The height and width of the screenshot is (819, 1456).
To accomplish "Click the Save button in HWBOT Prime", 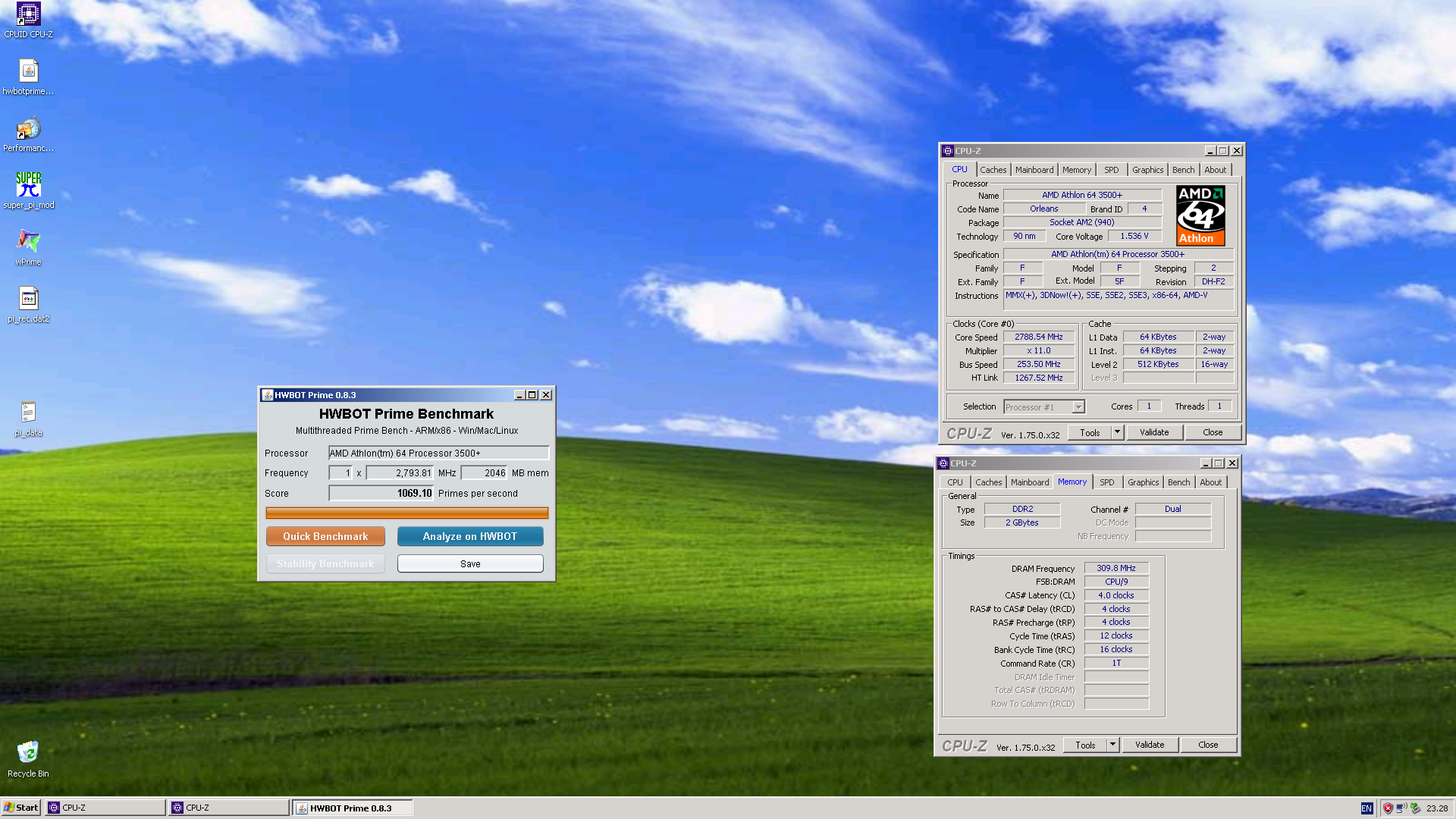I will pyautogui.click(x=470, y=563).
